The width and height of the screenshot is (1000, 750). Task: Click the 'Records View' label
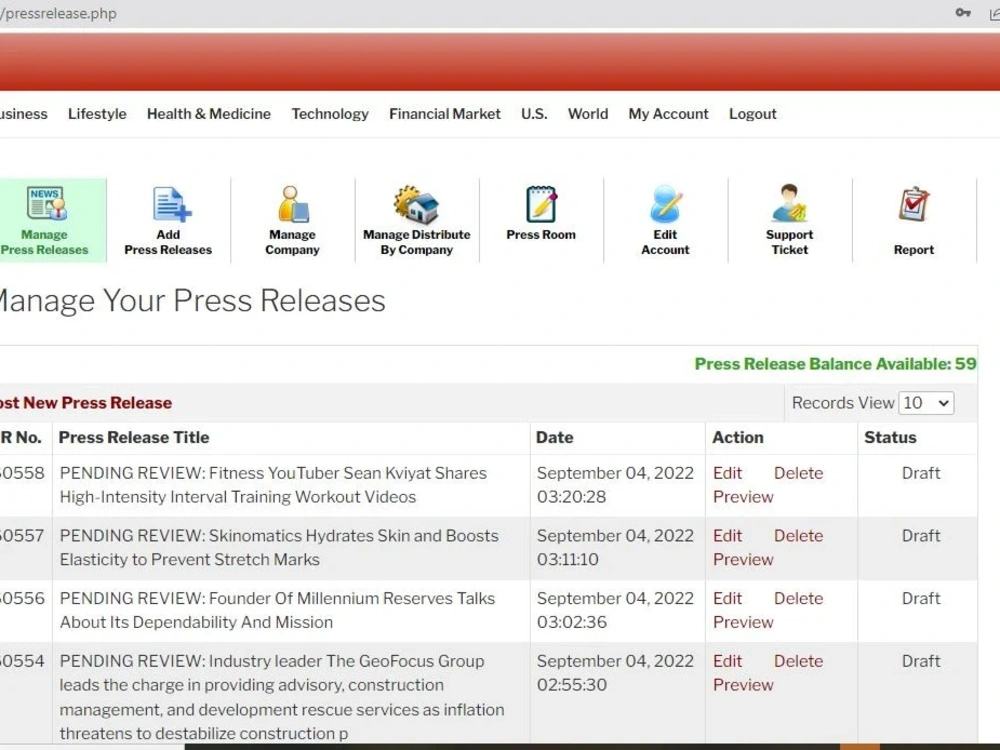click(x=842, y=403)
